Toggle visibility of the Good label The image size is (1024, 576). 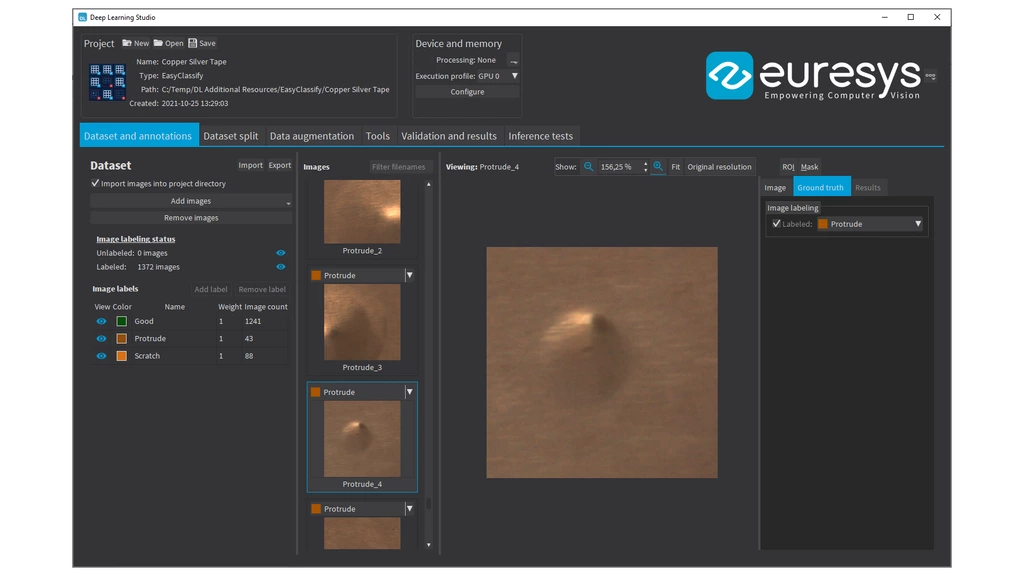100,321
